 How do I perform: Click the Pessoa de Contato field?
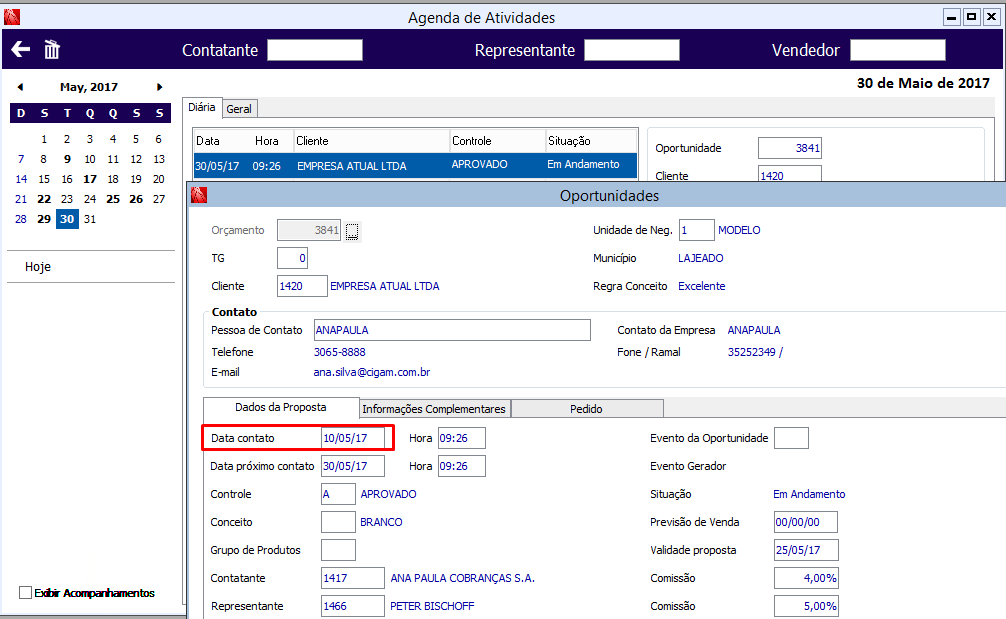[x=452, y=330]
